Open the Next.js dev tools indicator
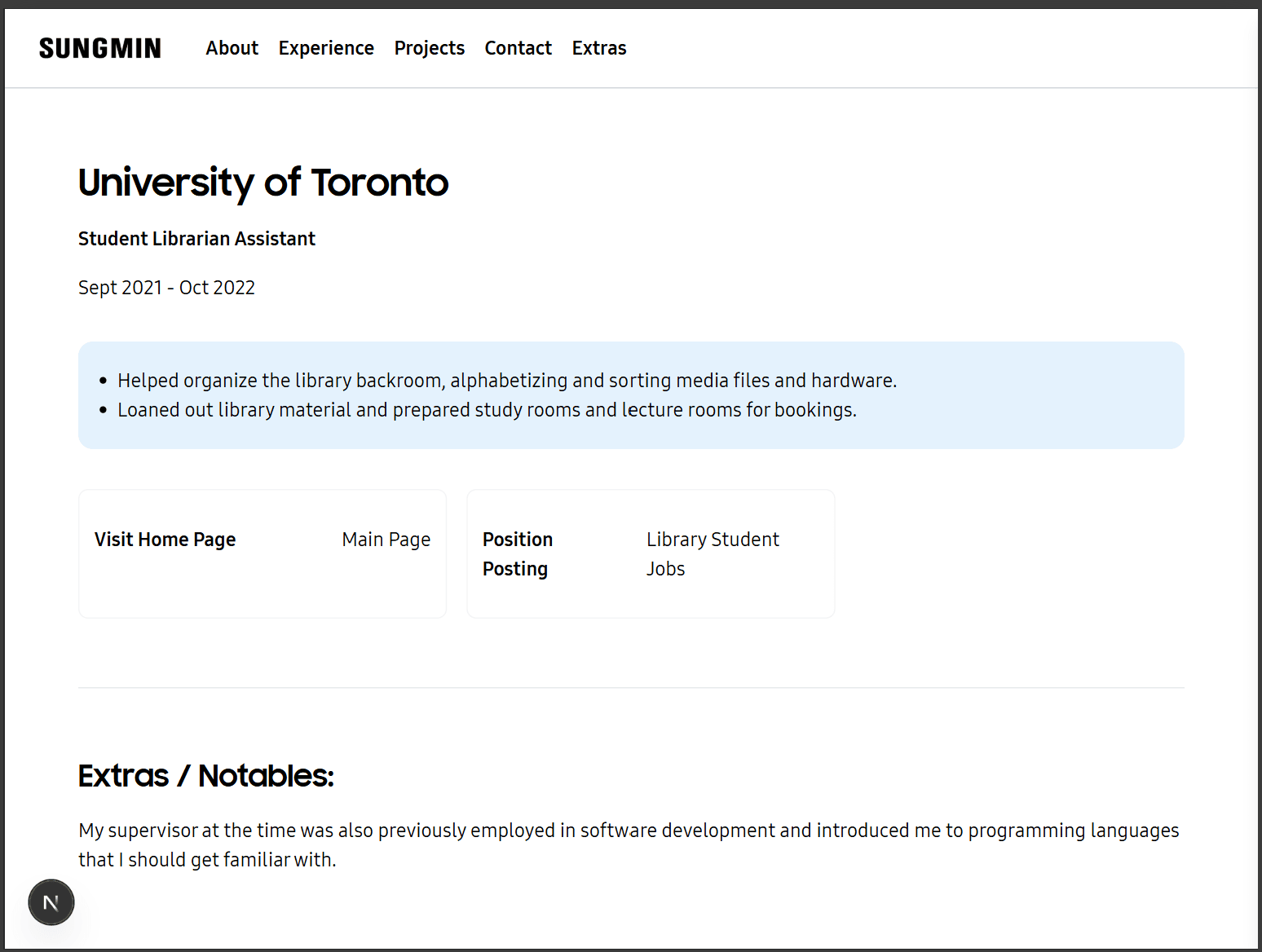The image size is (1262, 952). click(51, 902)
